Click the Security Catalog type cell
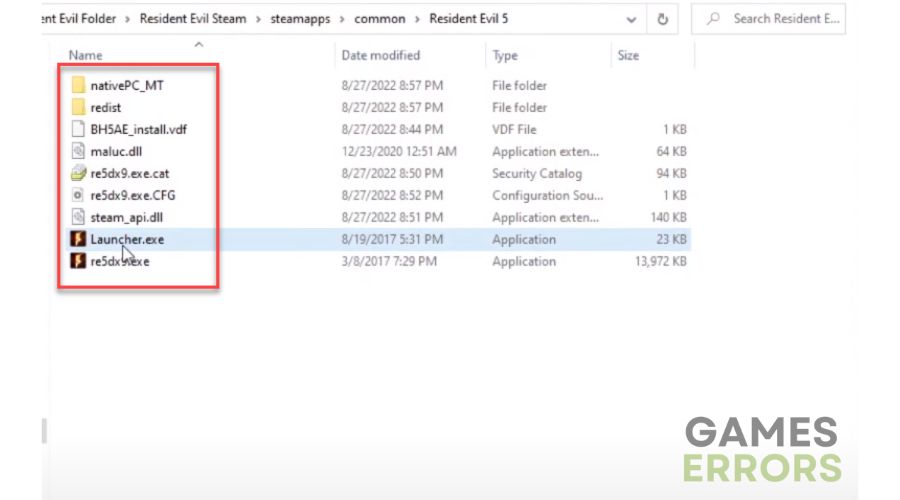The image size is (900, 500). pos(537,173)
